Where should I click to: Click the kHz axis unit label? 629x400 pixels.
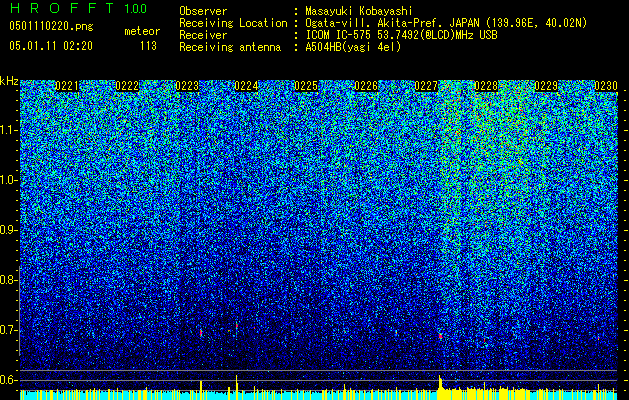click(x=9, y=81)
